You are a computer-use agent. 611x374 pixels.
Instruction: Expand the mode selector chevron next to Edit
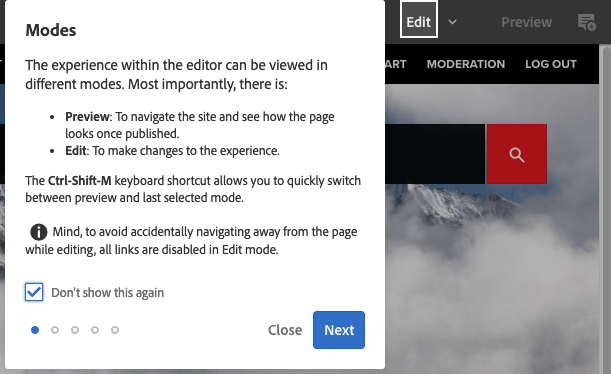click(x=452, y=22)
